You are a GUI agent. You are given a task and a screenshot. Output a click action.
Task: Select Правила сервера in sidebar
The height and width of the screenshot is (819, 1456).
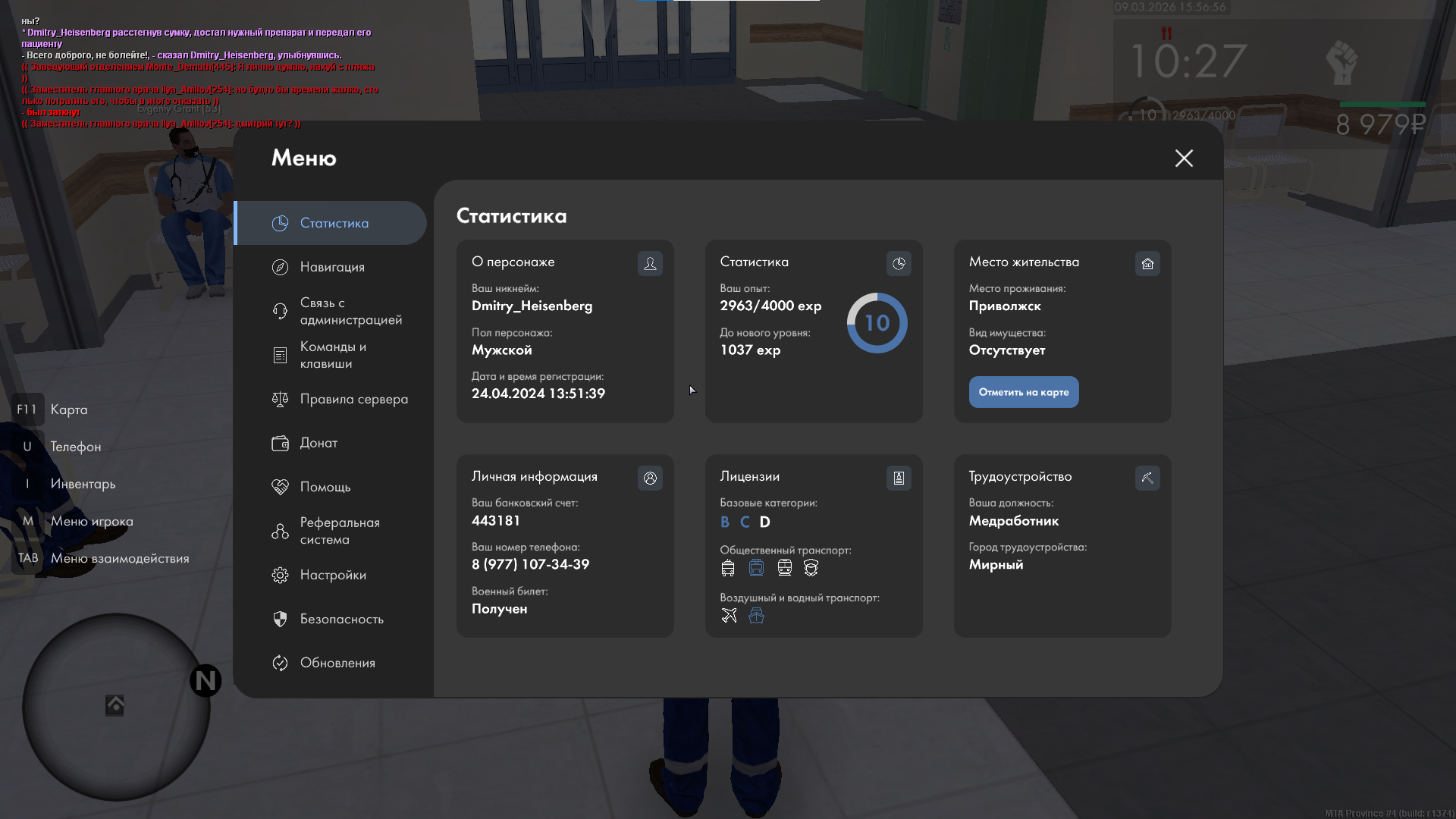(x=353, y=399)
